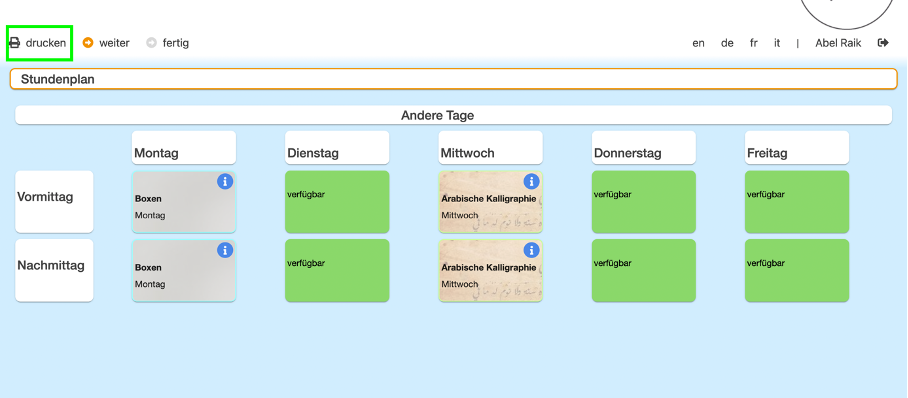This screenshot has width=908, height=398.
Task: Switch language to de
Action: coord(727,43)
